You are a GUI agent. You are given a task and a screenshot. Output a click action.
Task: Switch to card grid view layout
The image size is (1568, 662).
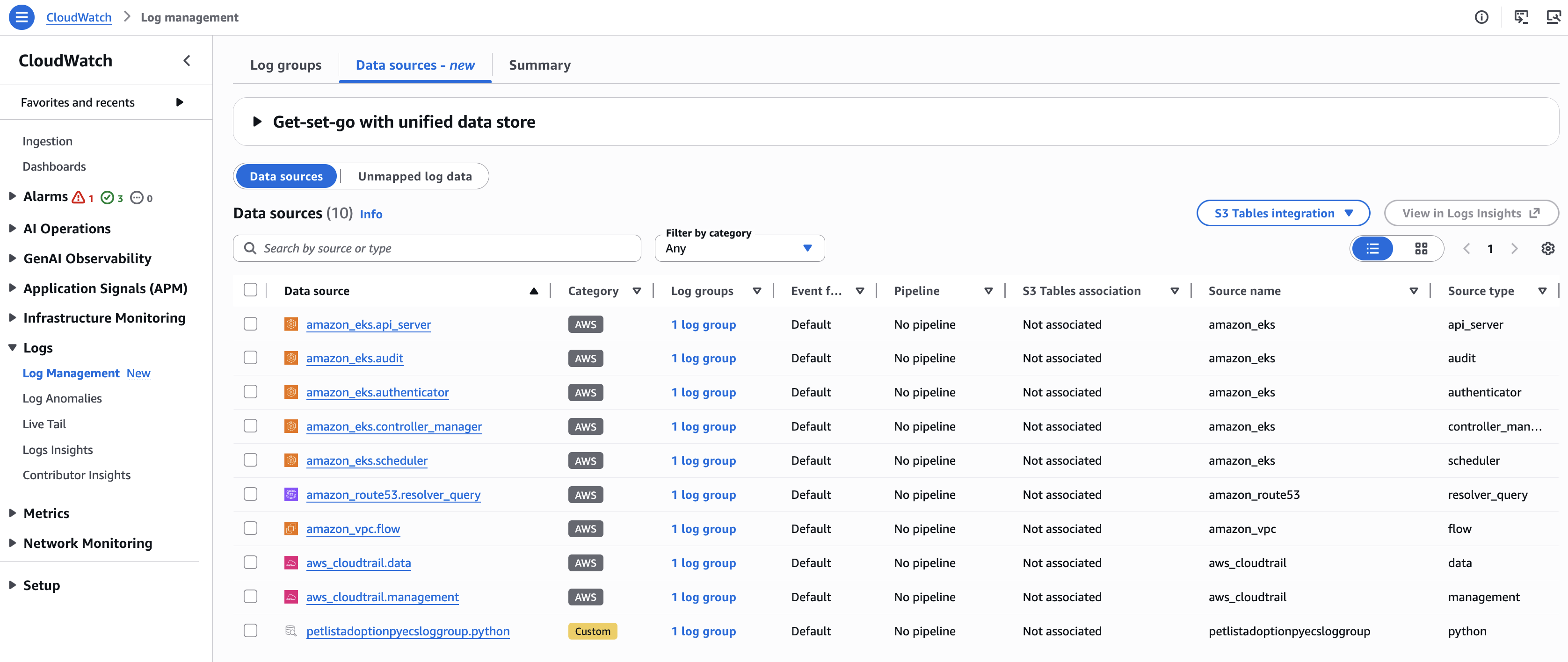(1421, 248)
